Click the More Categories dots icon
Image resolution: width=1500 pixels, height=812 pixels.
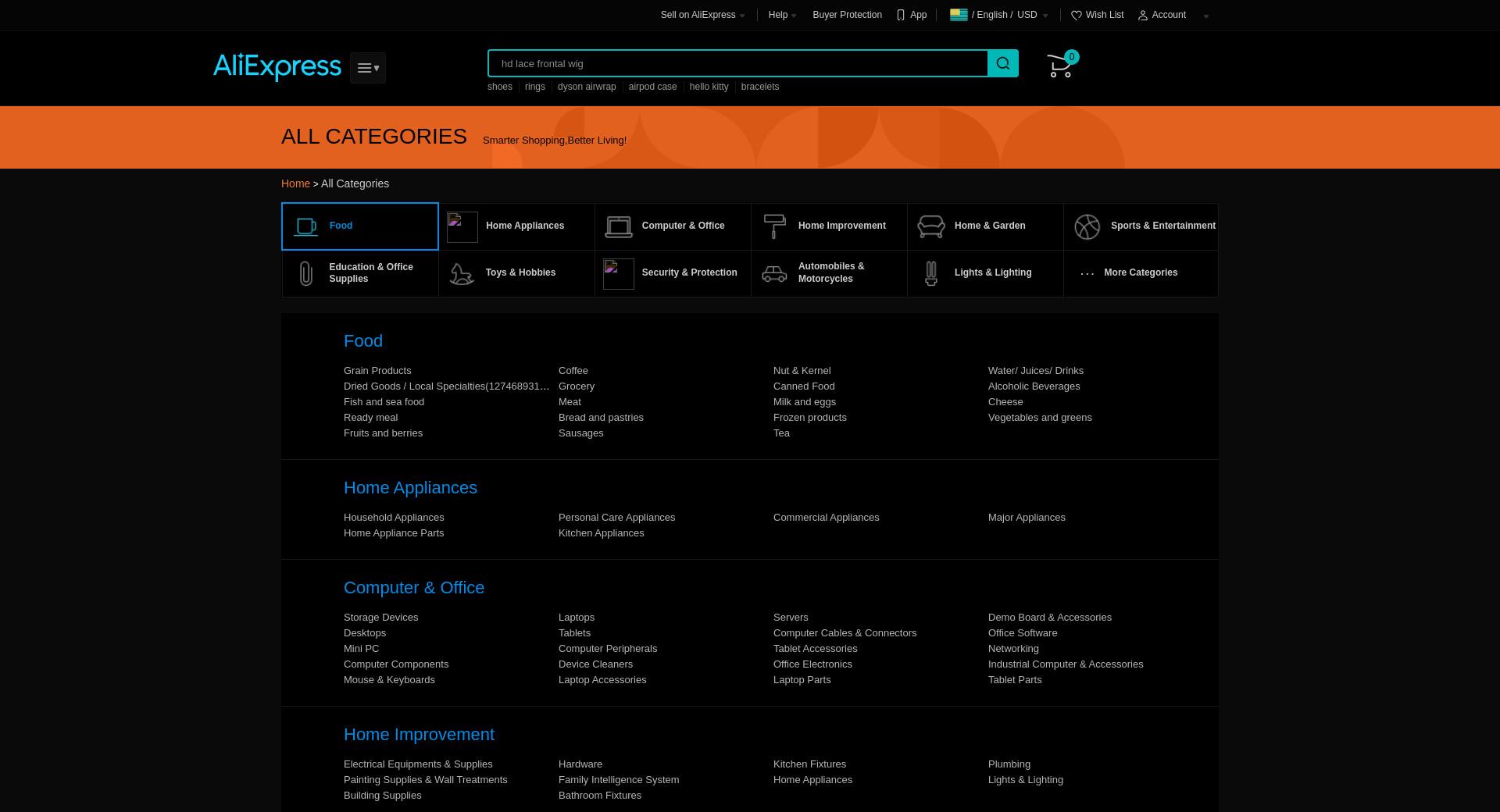click(x=1087, y=273)
